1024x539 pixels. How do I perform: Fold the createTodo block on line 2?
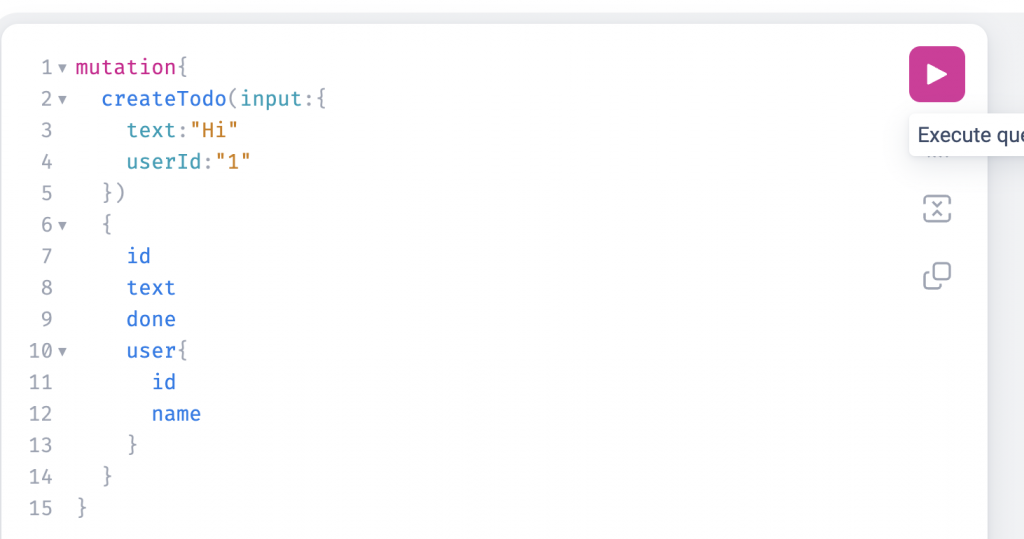(63, 99)
